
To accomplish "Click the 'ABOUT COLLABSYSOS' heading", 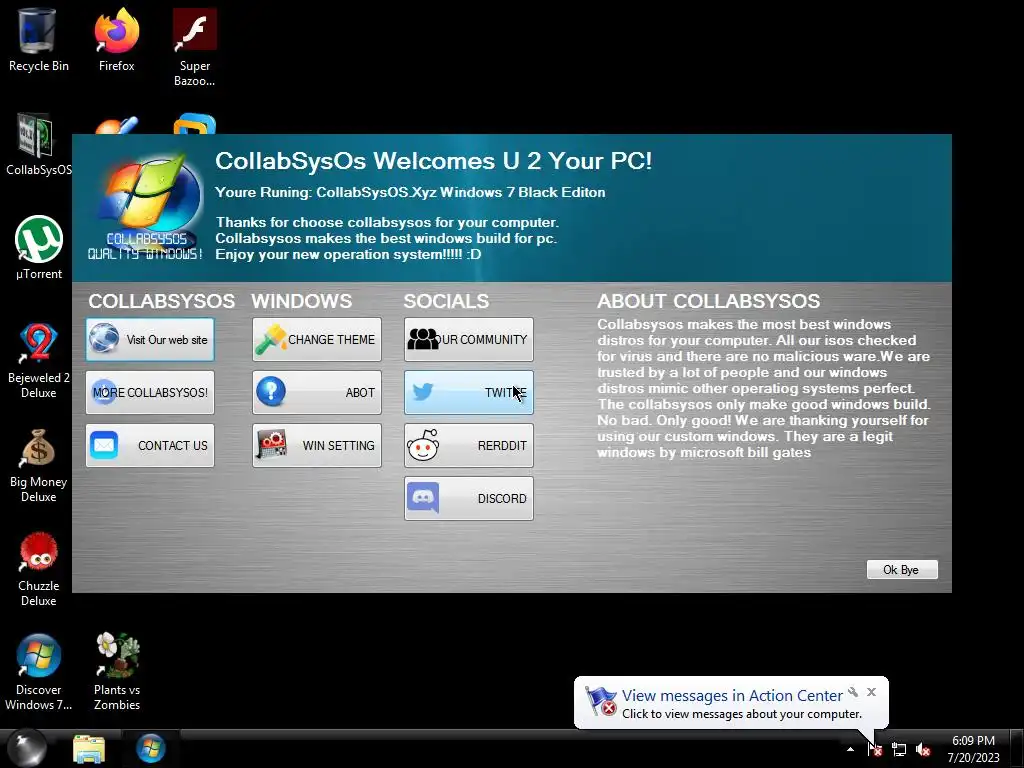I will coord(709,301).
